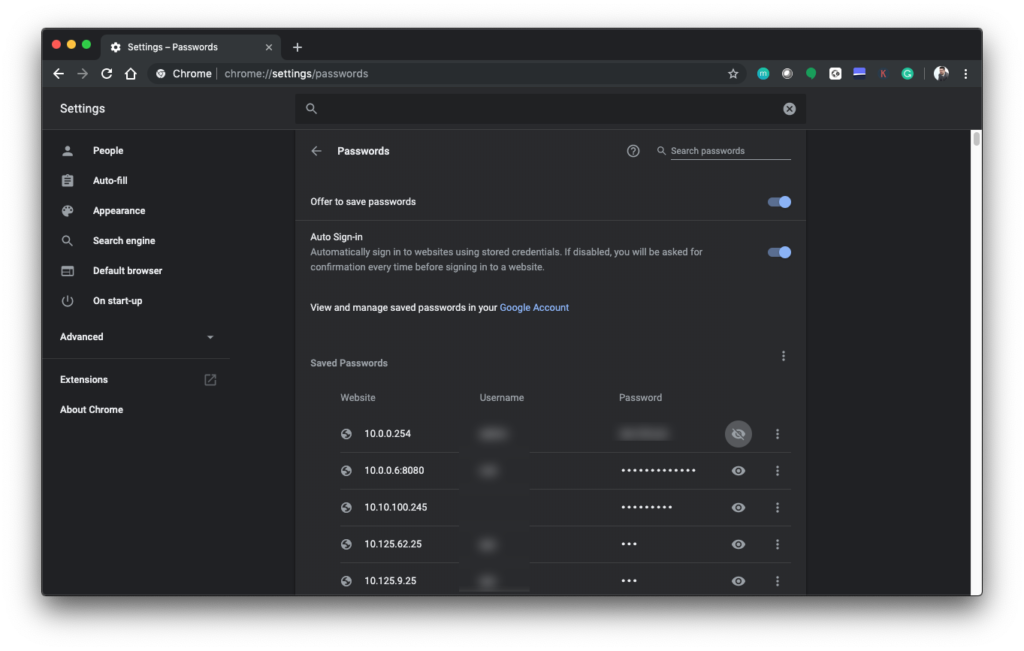This screenshot has width=1024, height=651.
Task: Open more actions menu for 10.10.100.245
Action: click(x=777, y=508)
